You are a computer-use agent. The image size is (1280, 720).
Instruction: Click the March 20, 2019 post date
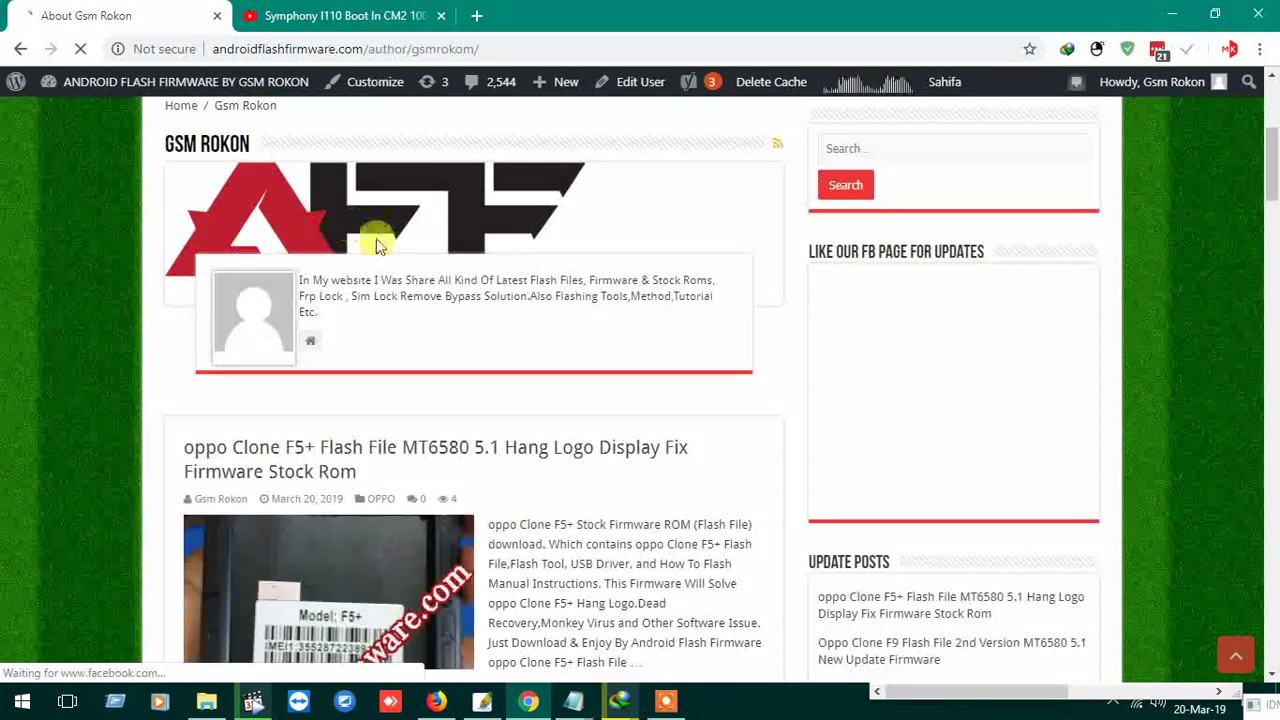(307, 499)
